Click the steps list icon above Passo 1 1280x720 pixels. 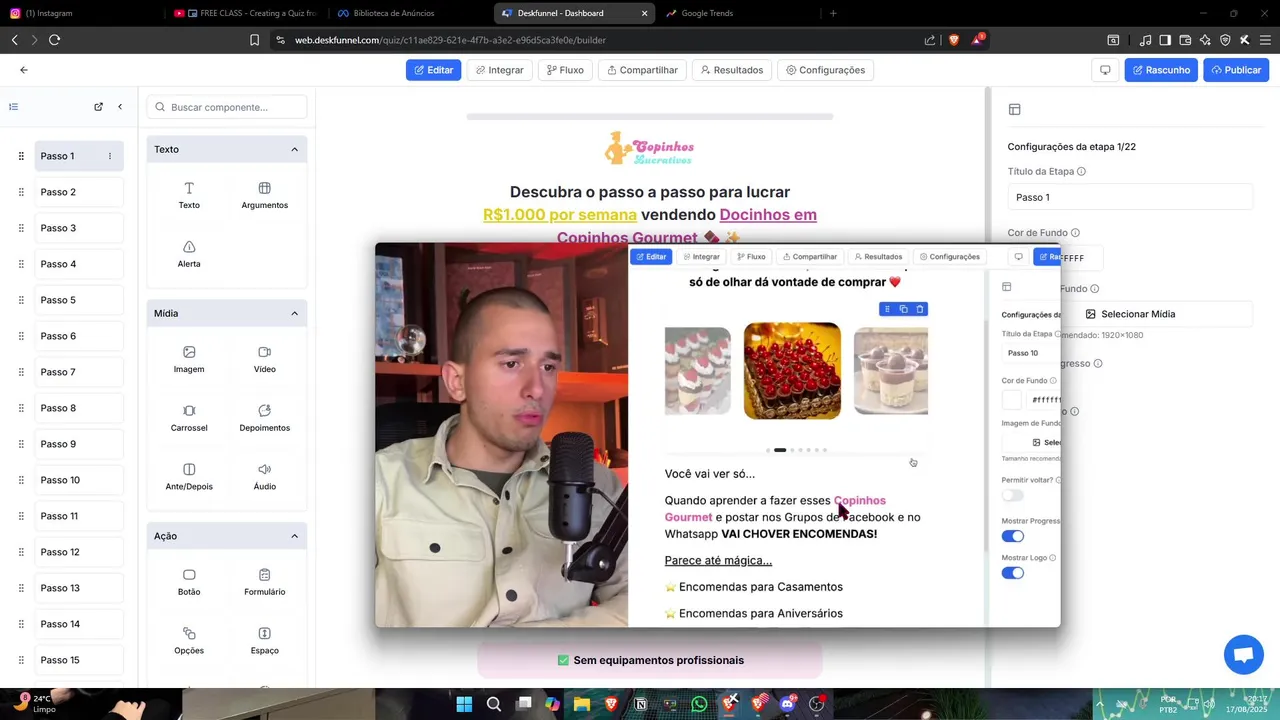click(14, 107)
